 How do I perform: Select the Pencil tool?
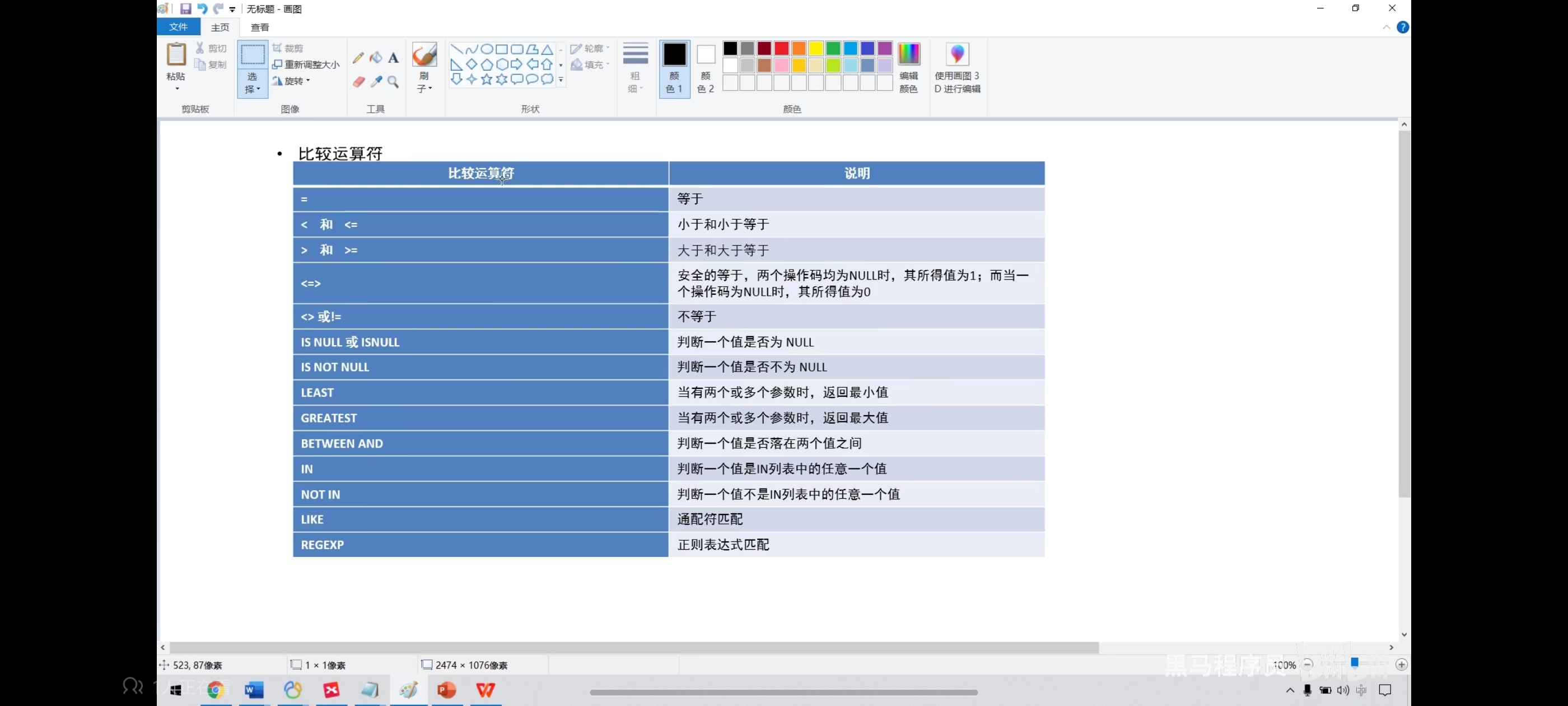pyautogui.click(x=358, y=58)
